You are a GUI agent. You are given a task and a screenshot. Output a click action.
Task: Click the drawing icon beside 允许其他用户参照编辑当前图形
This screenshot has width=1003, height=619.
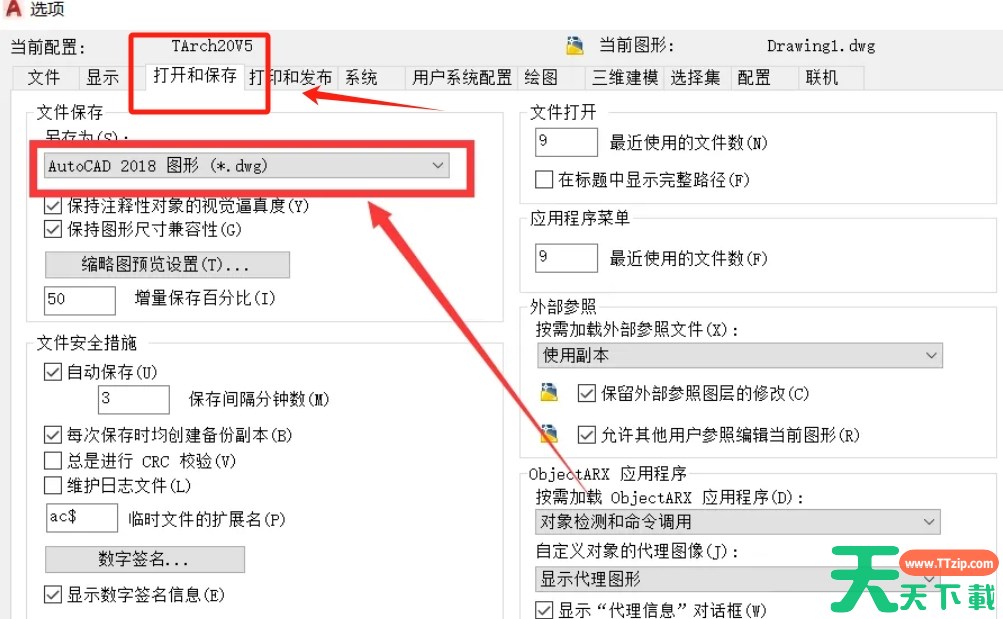click(549, 434)
